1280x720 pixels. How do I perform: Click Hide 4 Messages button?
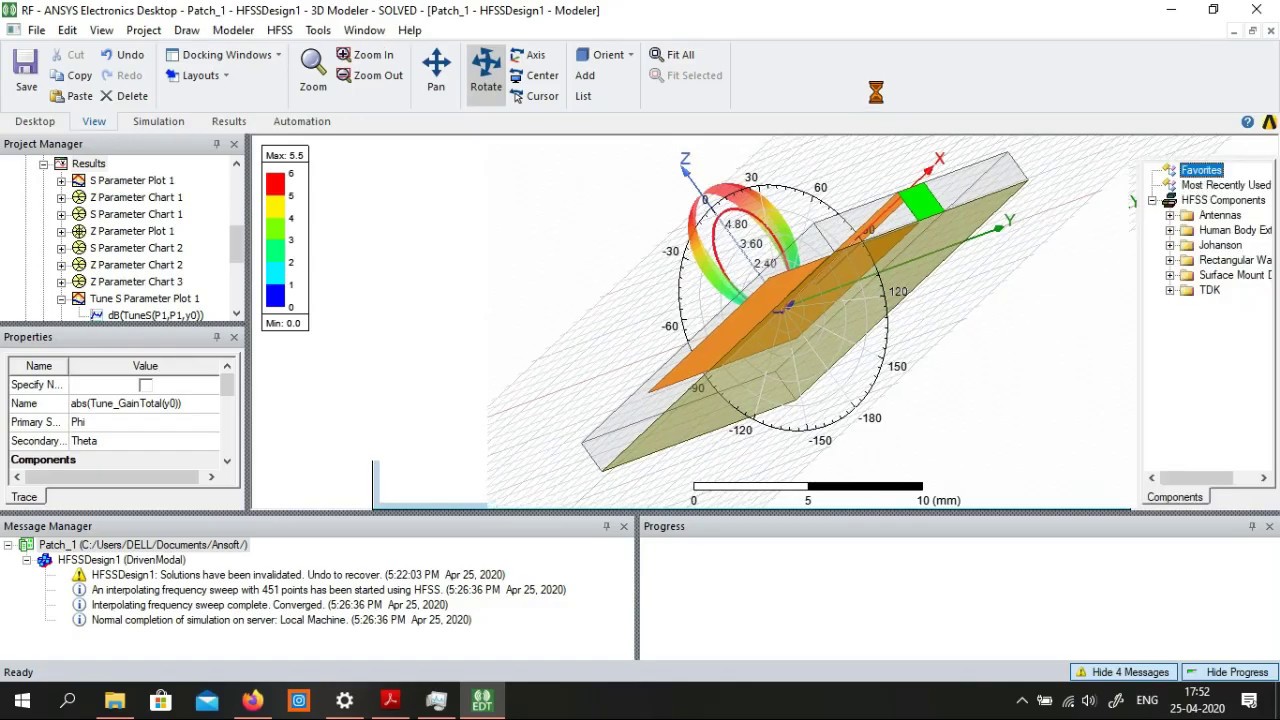coord(1122,672)
